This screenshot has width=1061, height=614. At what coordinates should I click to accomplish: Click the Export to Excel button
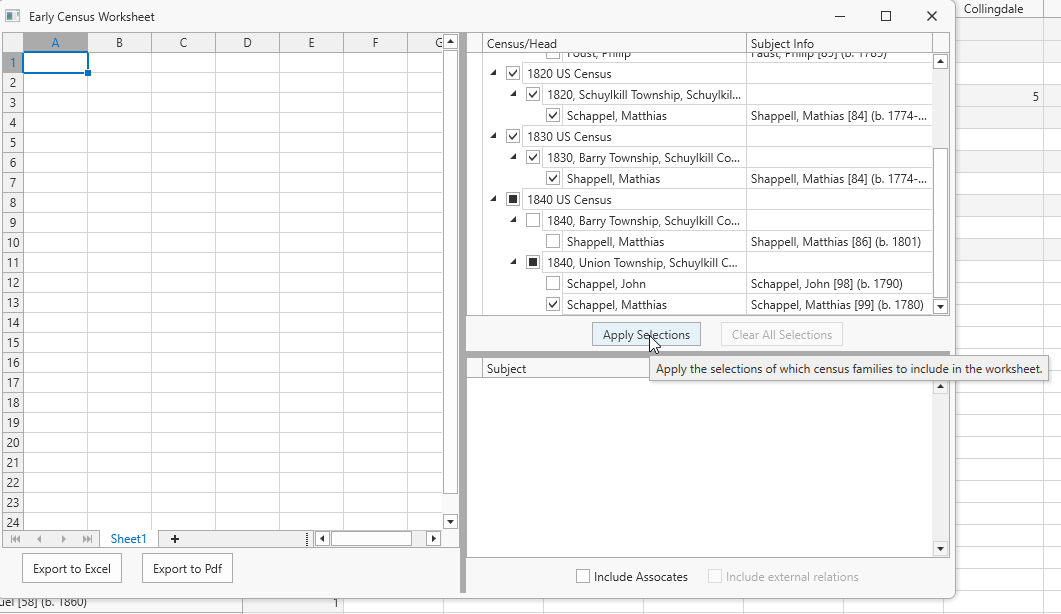71,569
